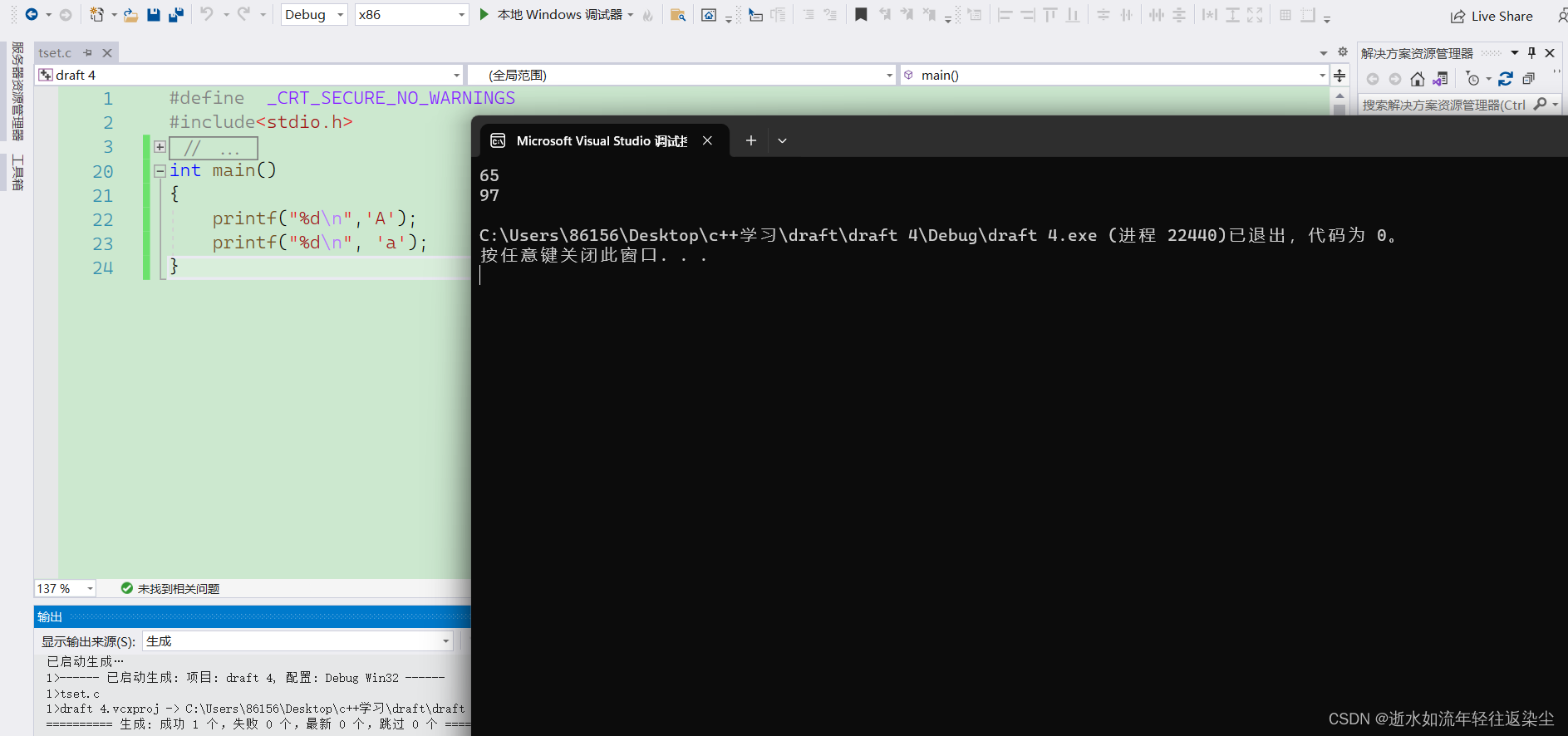Click the _CRT_SECURE_NO_WARNINGS define text
1568x736 pixels.
pos(391,98)
